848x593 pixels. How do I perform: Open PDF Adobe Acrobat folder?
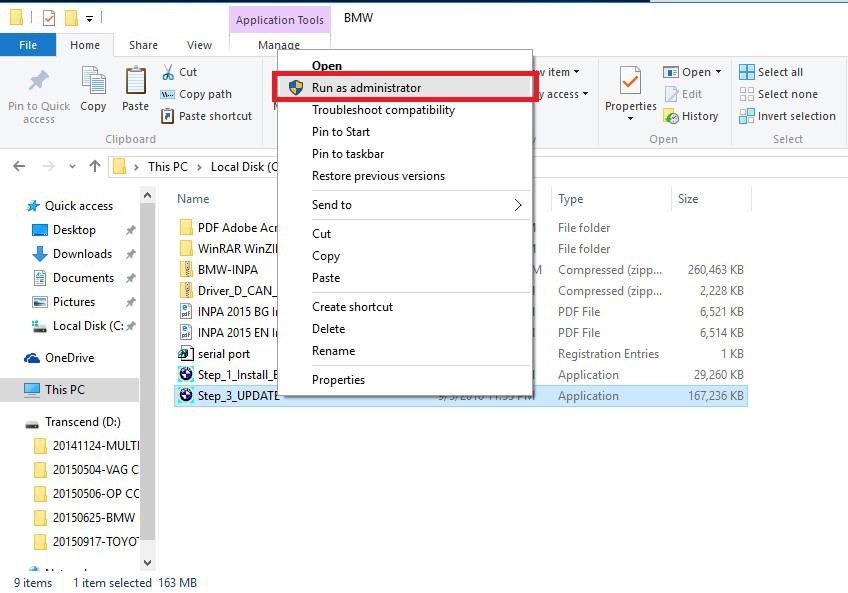[x=228, y=228]
